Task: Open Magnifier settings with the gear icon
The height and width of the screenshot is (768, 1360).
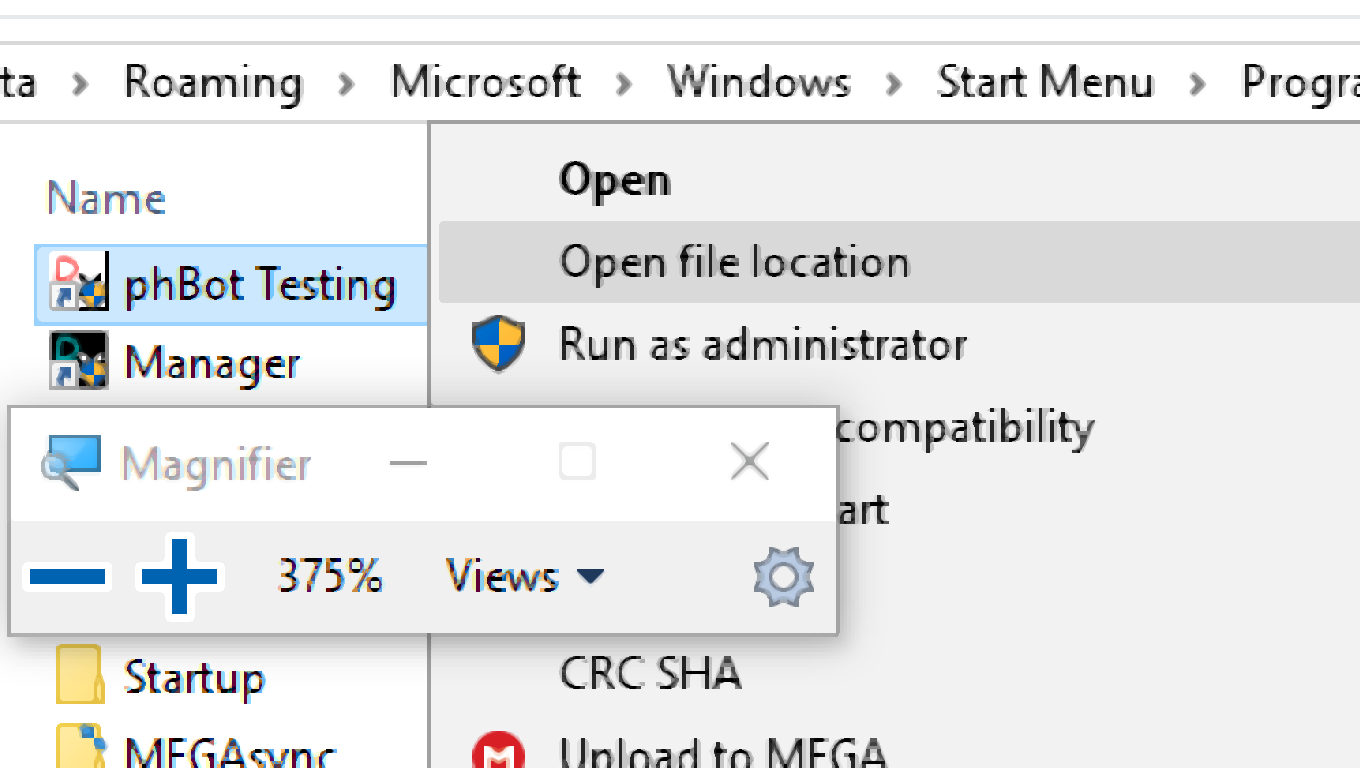Action: (x=783, y=577)
